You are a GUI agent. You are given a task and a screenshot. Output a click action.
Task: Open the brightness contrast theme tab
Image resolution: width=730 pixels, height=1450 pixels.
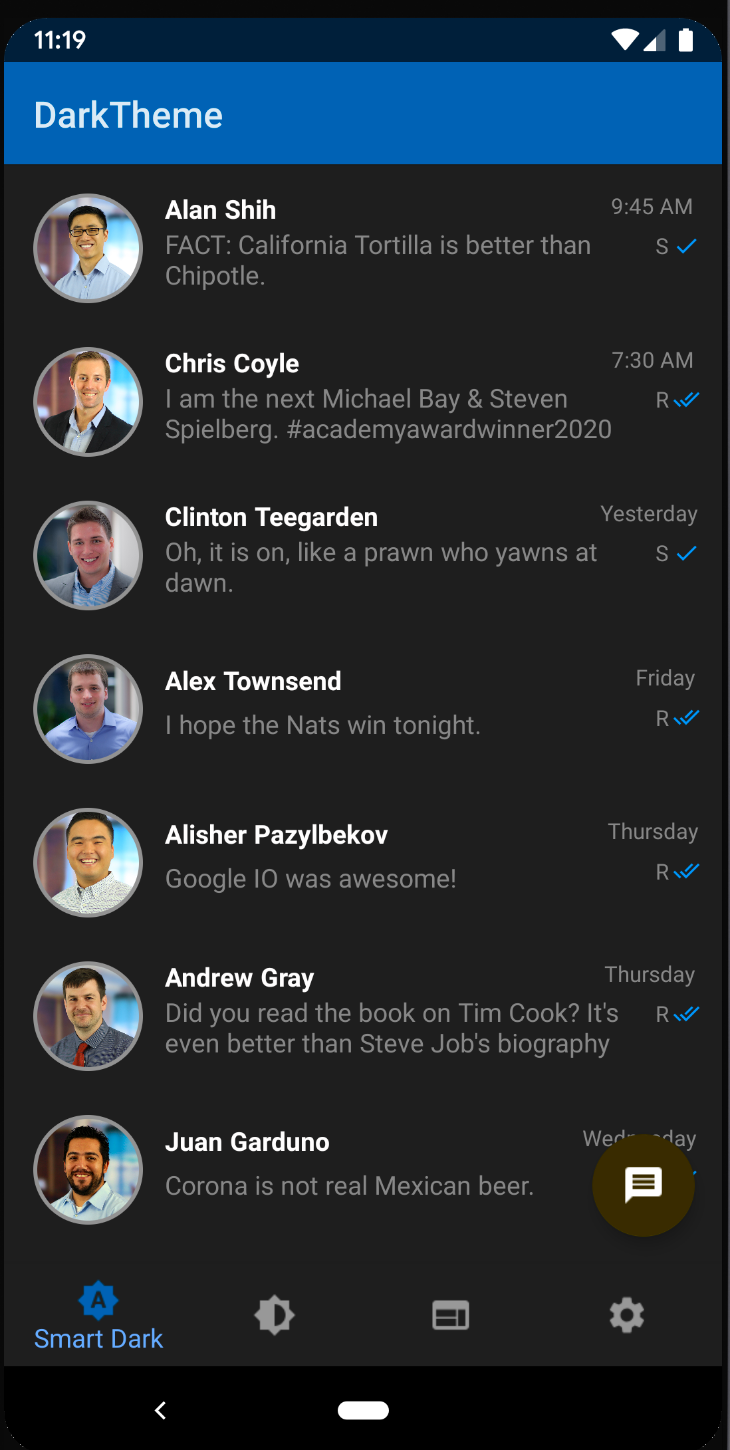(x=274, y=1315)
